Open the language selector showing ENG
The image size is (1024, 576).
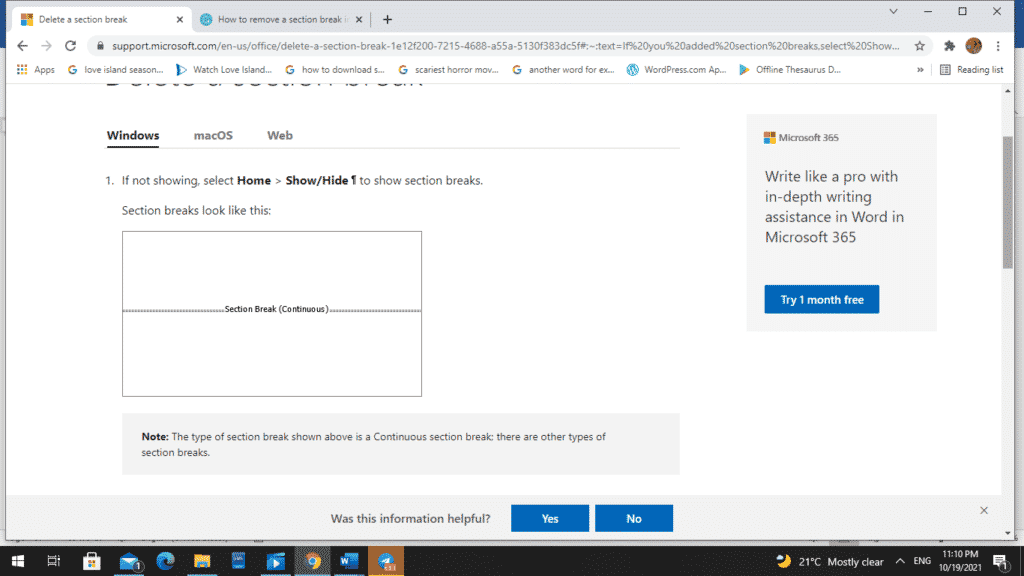click(922, 560)
